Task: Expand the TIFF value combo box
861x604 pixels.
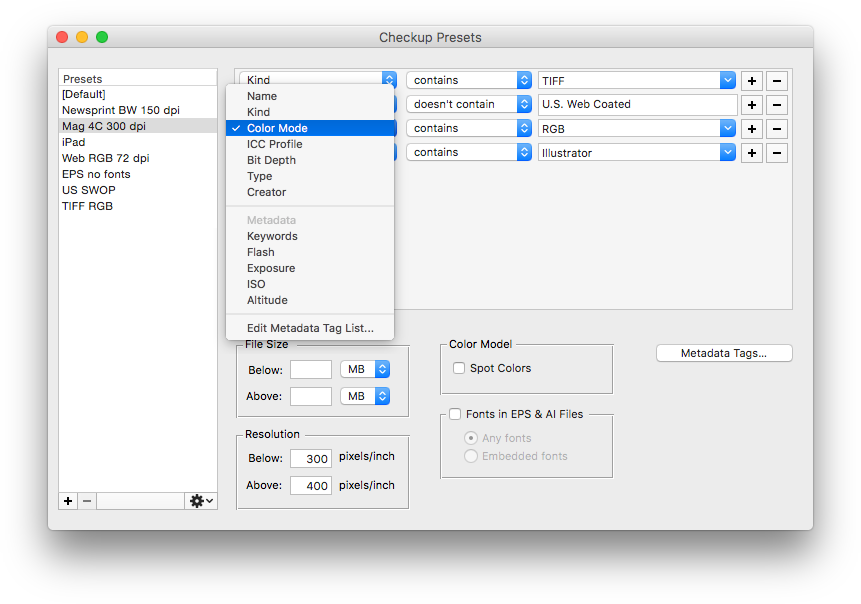Action: click(x=728, y=81)
